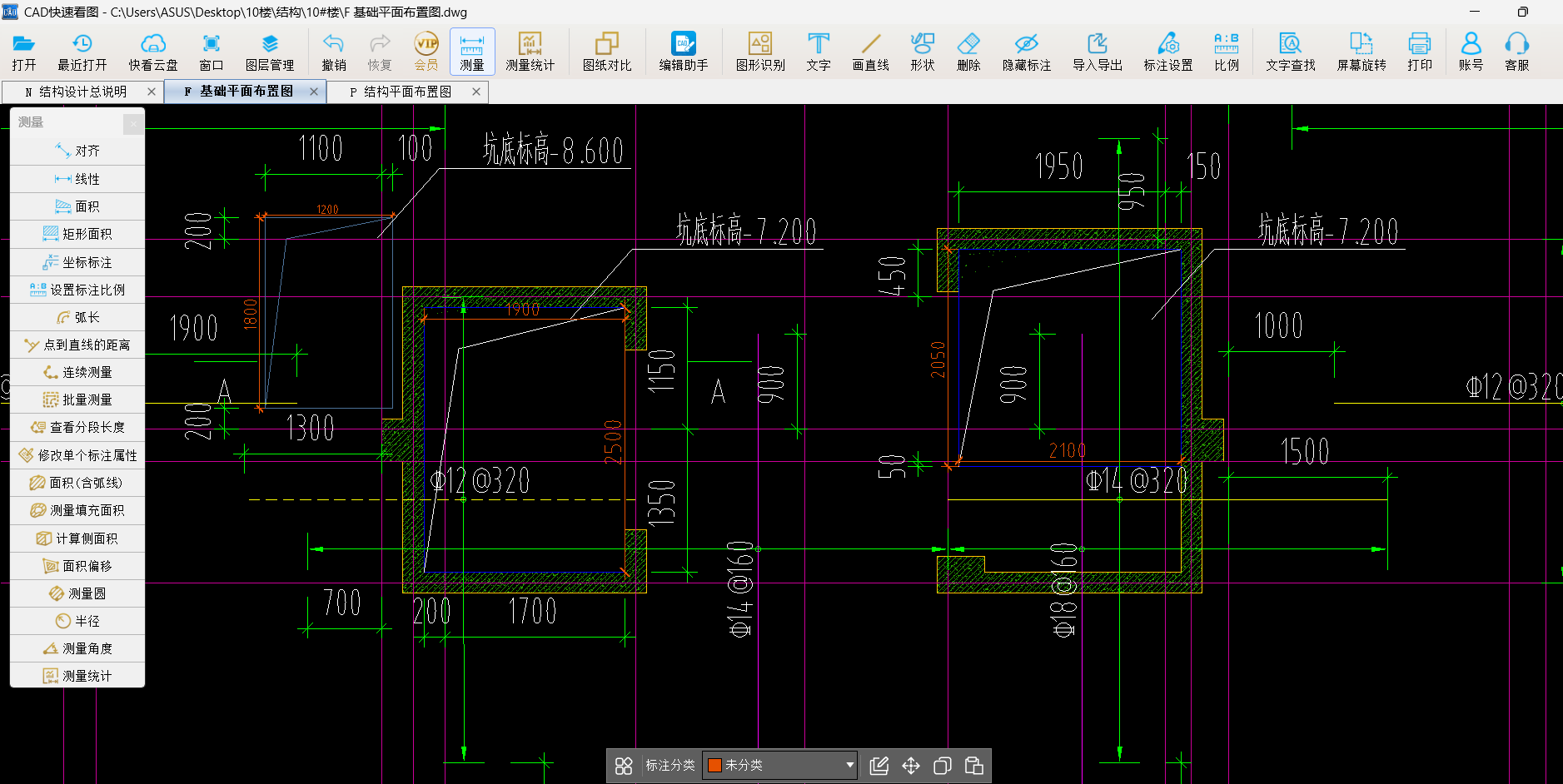Image resolution: width=1563 pixels, height=784 pixels.
Task: Toggle the 测量 measure button in toolbar
Action: click(472, 52)
